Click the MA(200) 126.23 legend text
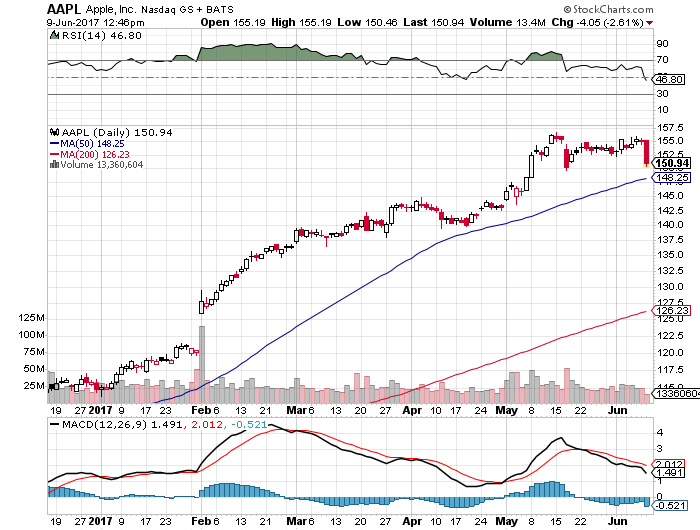Screen dimensions: 700x530 (x=95, y=154)
